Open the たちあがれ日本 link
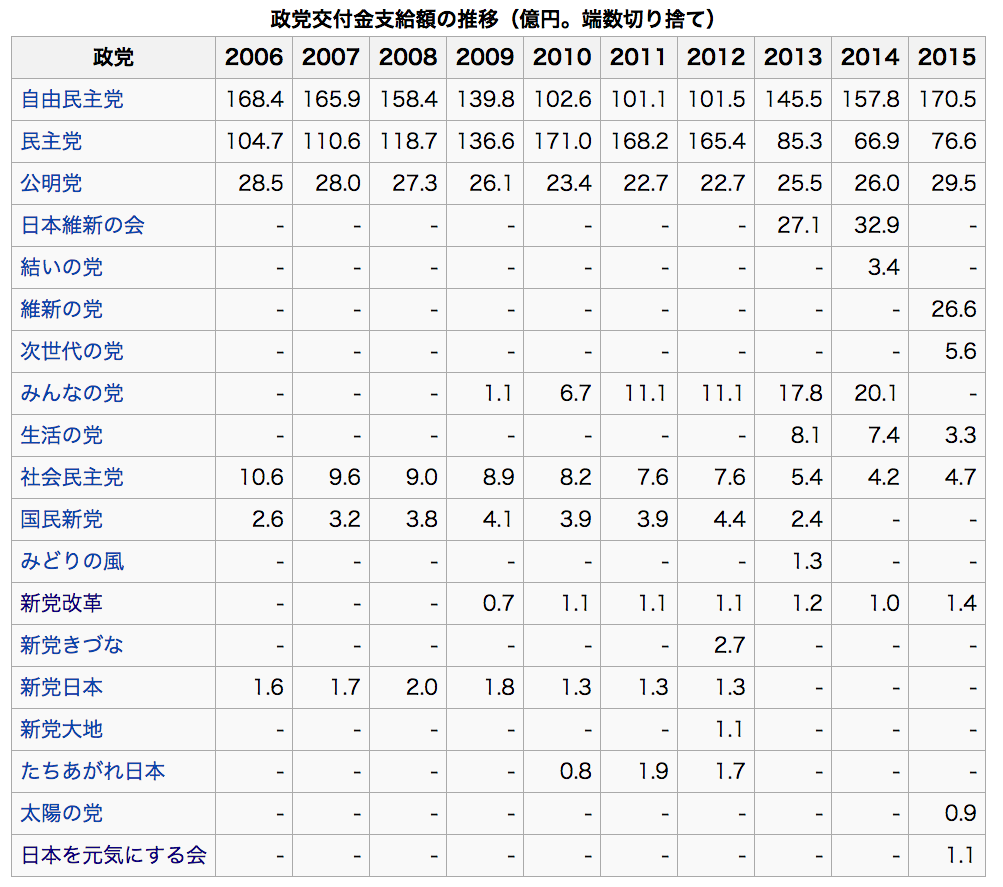The height and width of the screenshot is (887, 1003). click(x=93, y=771)
